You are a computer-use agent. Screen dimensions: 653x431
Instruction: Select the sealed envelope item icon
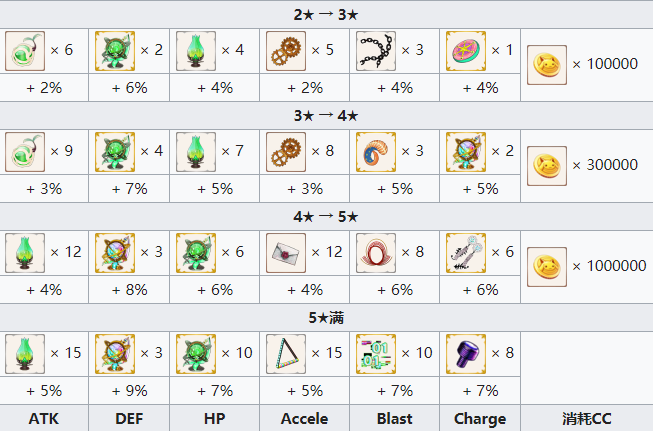[x=286, y=253]
